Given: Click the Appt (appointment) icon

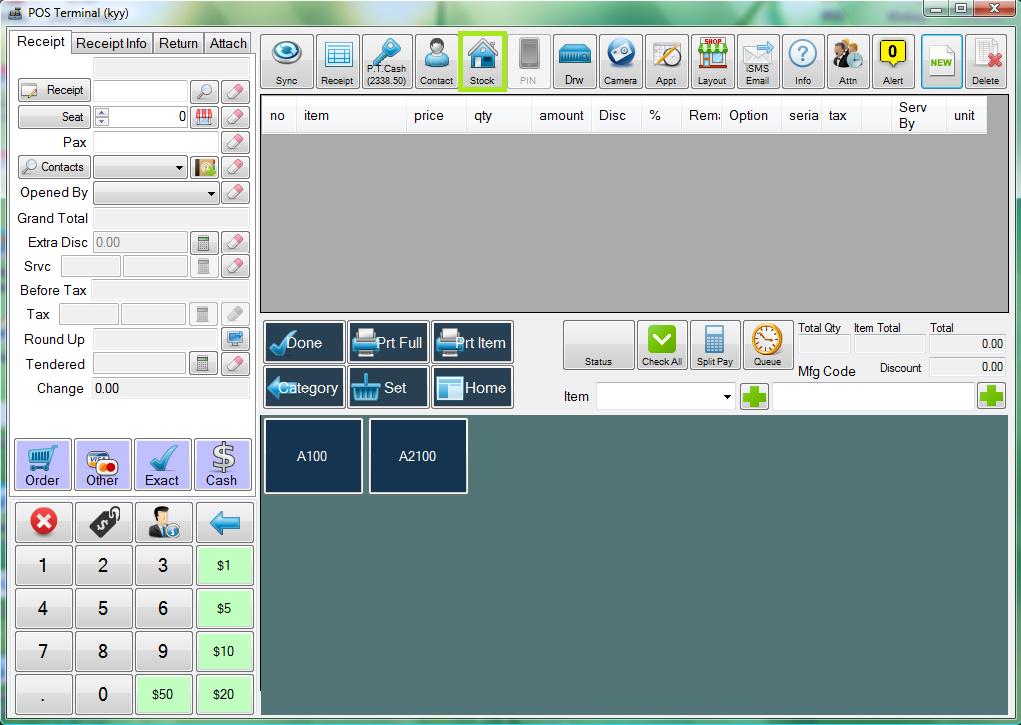Looking at the screenshot, I should 666,60.
